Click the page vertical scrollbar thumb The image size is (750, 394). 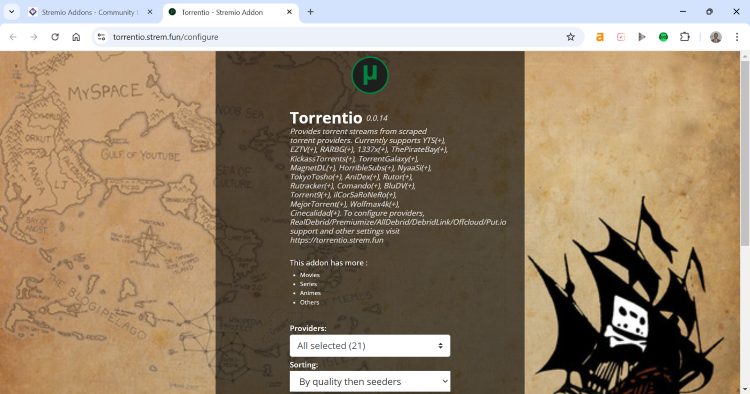click(745, 153)
